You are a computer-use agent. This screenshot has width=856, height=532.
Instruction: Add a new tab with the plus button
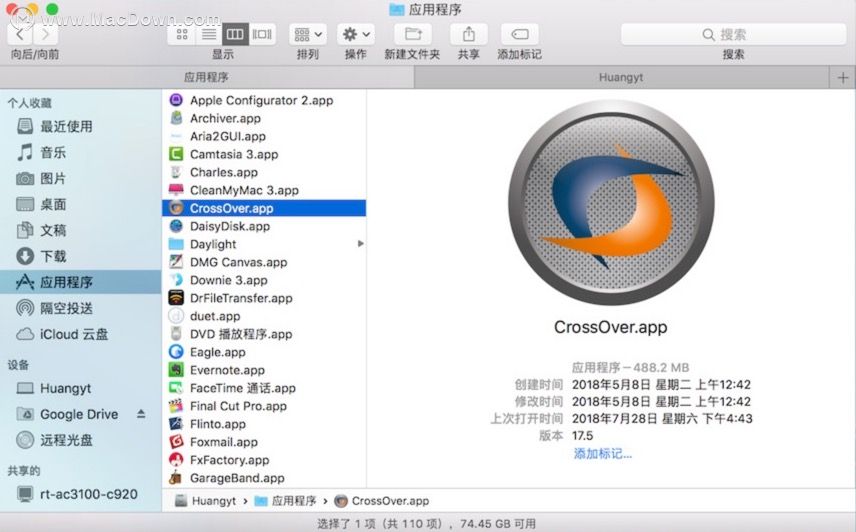tap(842, 78)
